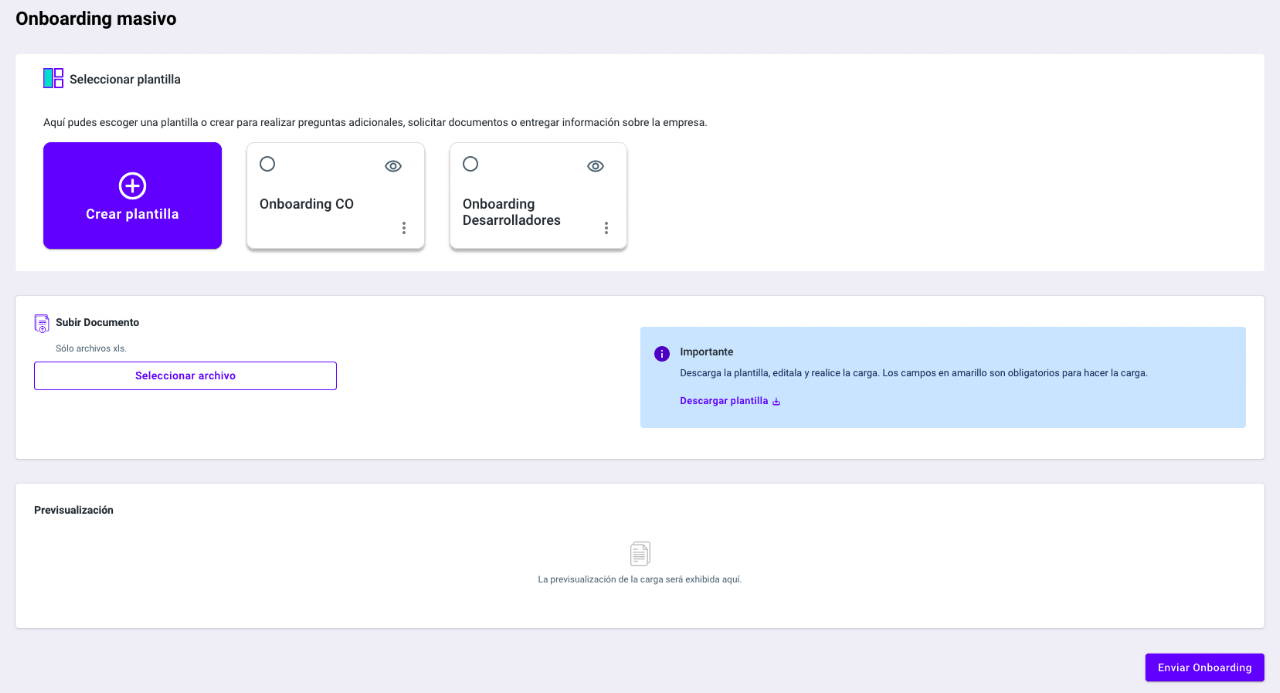This screenshot has width=1280, height=693.
Task: Open the Descargar plantilla link text
Action: coord(723,401)
